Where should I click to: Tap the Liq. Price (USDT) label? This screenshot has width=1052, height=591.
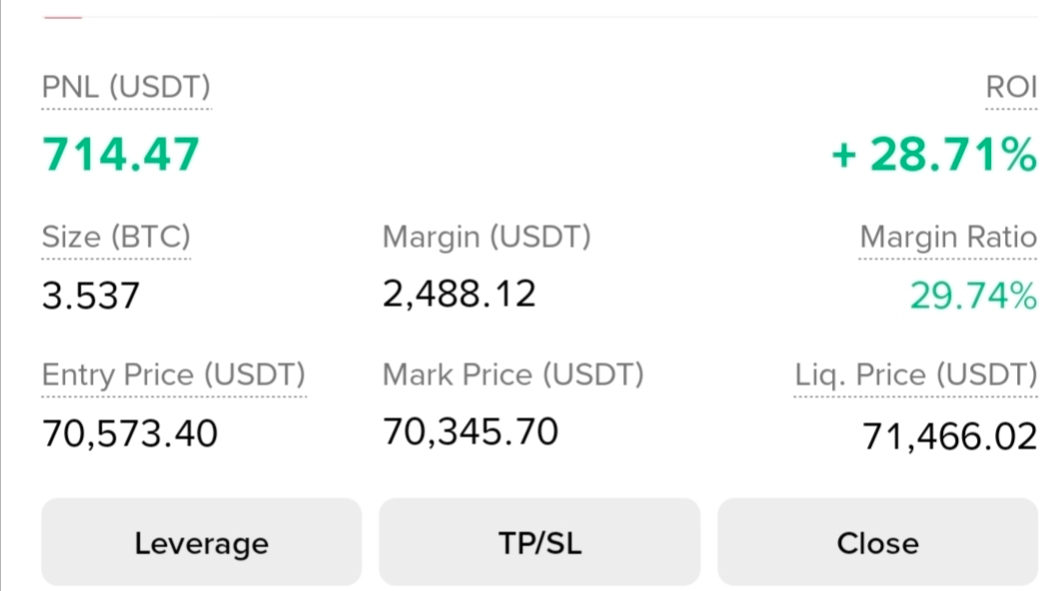click(x=916, y=374)
